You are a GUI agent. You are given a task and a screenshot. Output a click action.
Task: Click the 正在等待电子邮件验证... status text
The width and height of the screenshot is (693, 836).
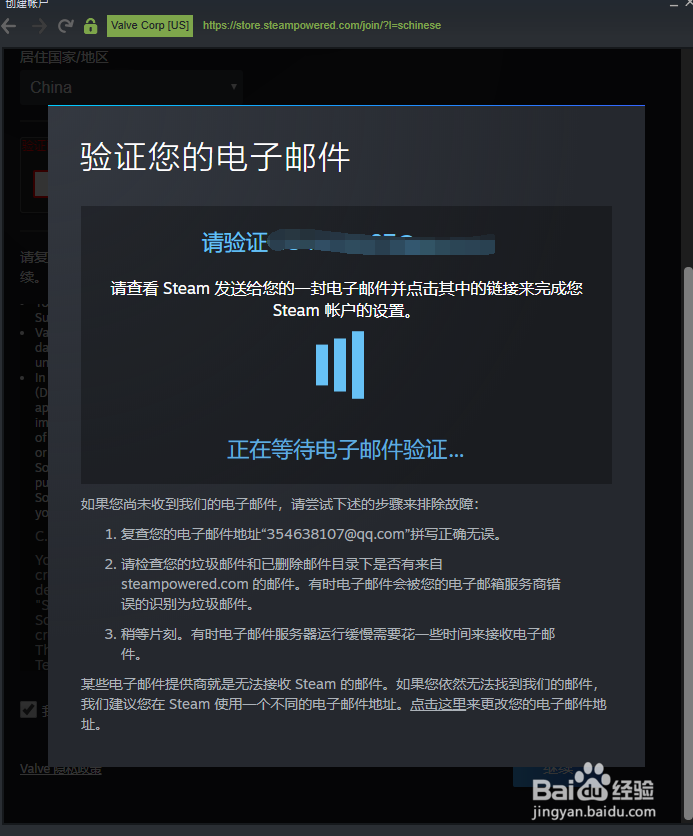[x=345, y=449]
